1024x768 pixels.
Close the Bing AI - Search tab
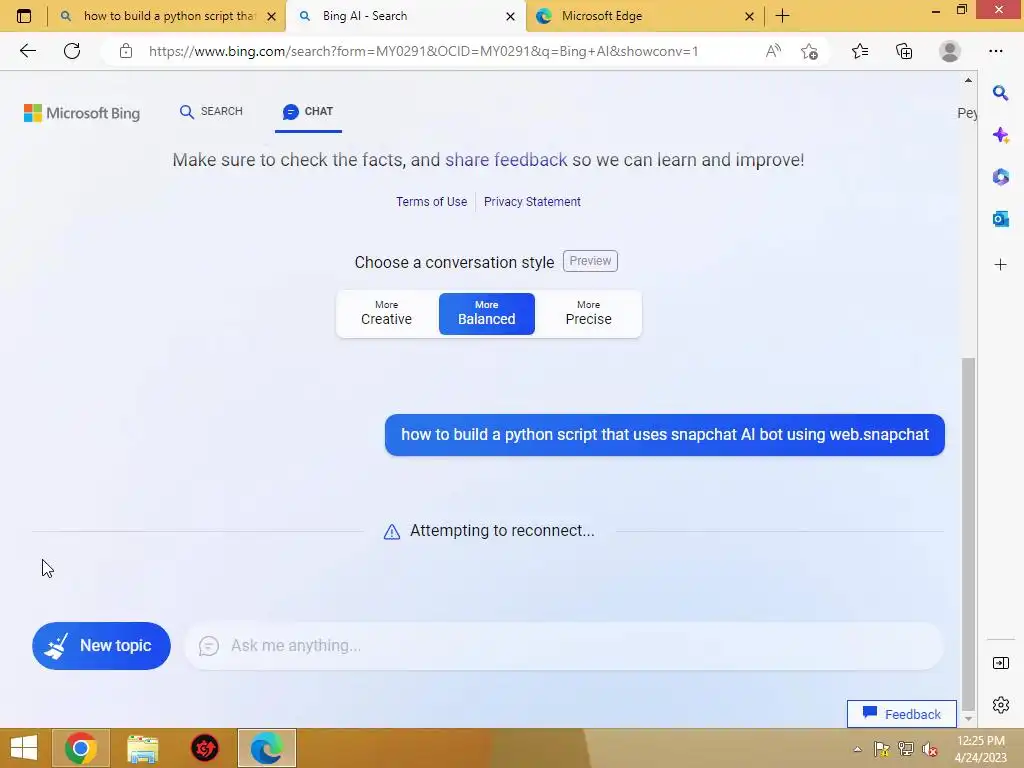point(511,16)
